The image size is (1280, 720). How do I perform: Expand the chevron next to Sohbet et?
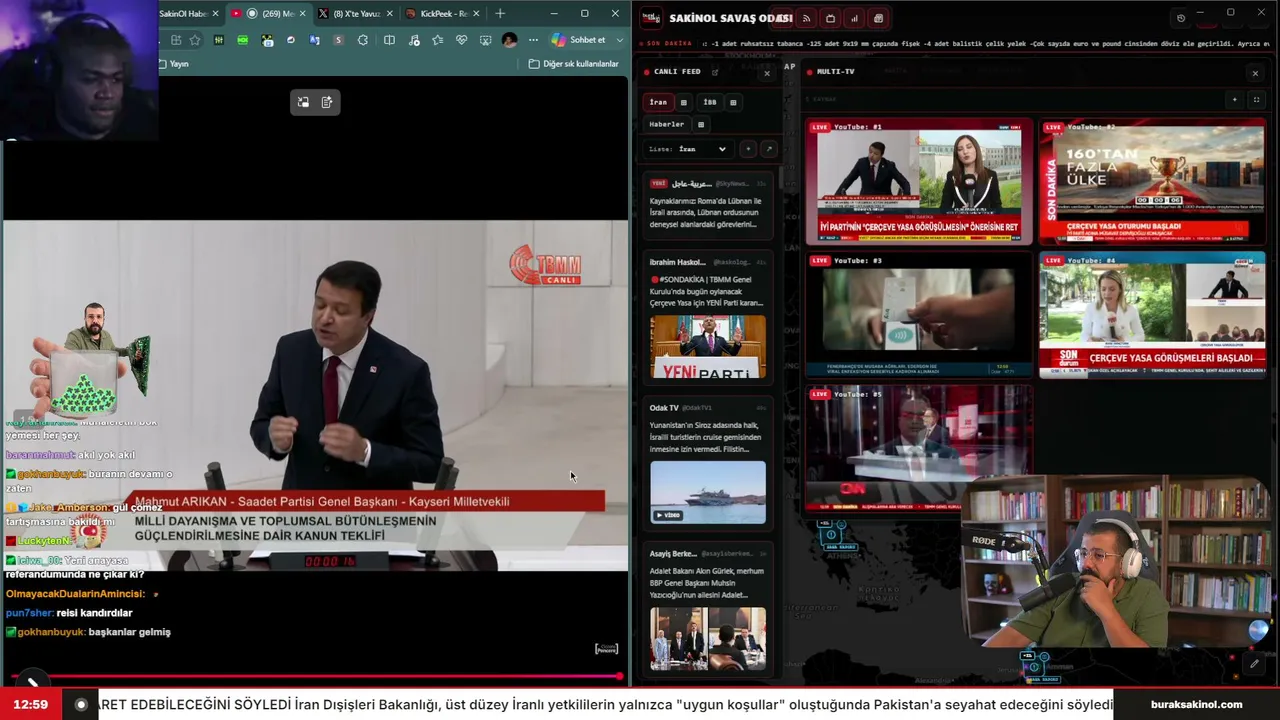click(620, 40)
